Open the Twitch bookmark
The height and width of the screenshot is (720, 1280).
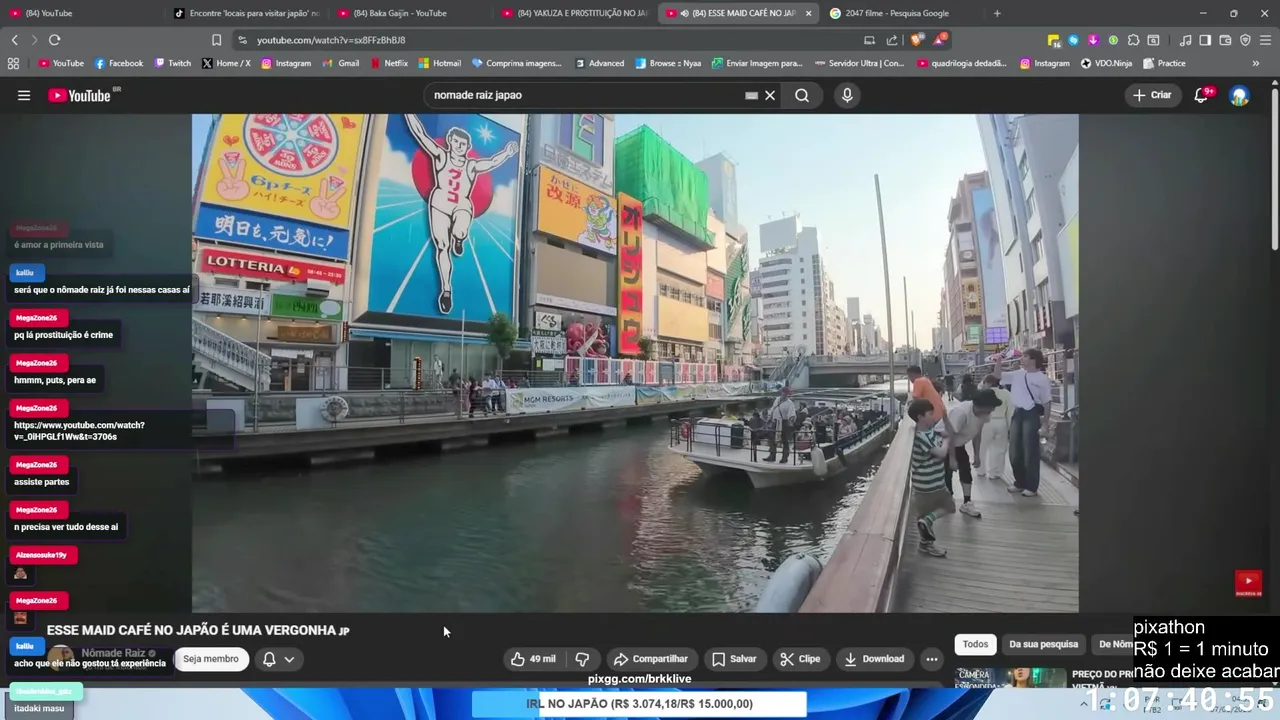[173, 63]
